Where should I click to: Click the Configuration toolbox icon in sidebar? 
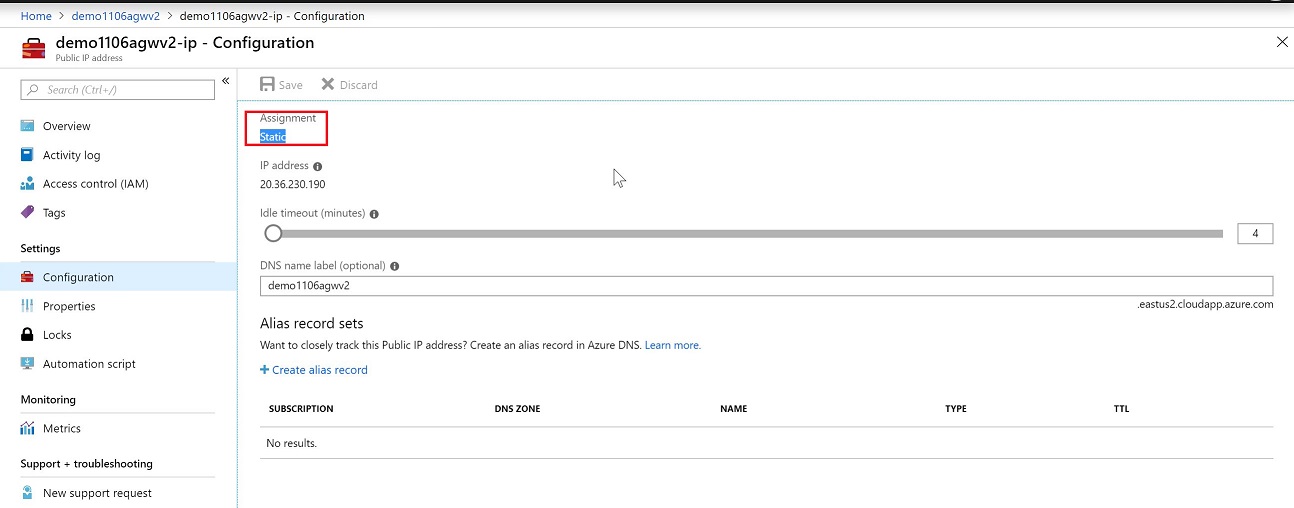click(28, 277)
